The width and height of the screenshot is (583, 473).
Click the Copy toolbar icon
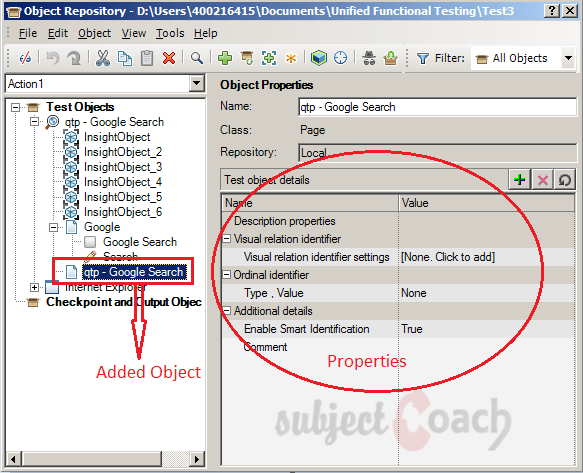click(x=125, y=58)
